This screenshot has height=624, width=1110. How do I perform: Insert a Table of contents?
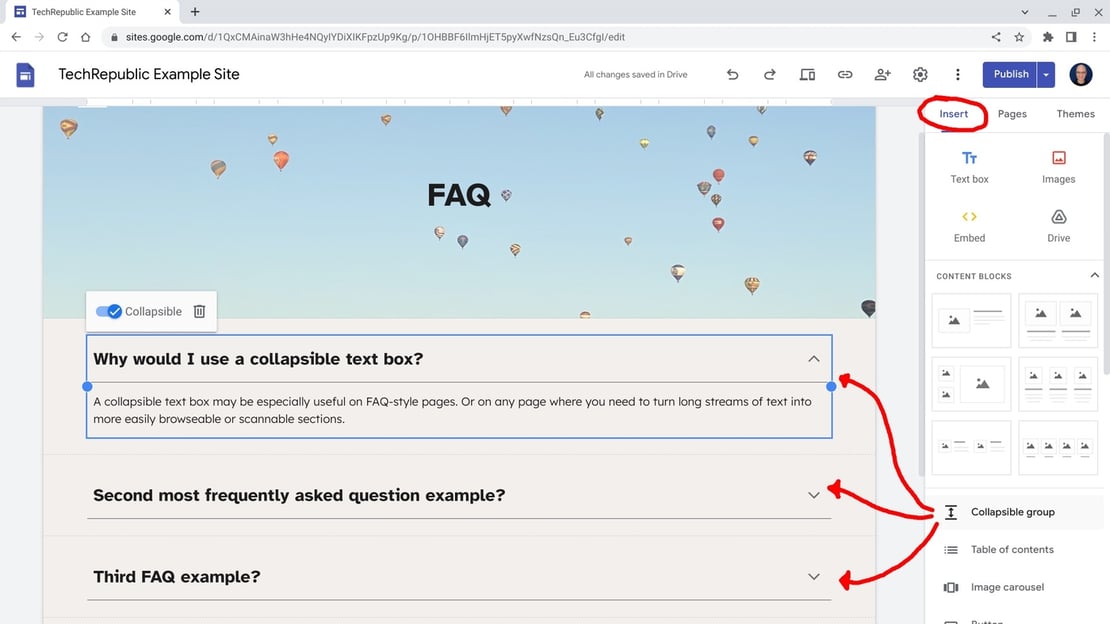[x=1011, y=549]
